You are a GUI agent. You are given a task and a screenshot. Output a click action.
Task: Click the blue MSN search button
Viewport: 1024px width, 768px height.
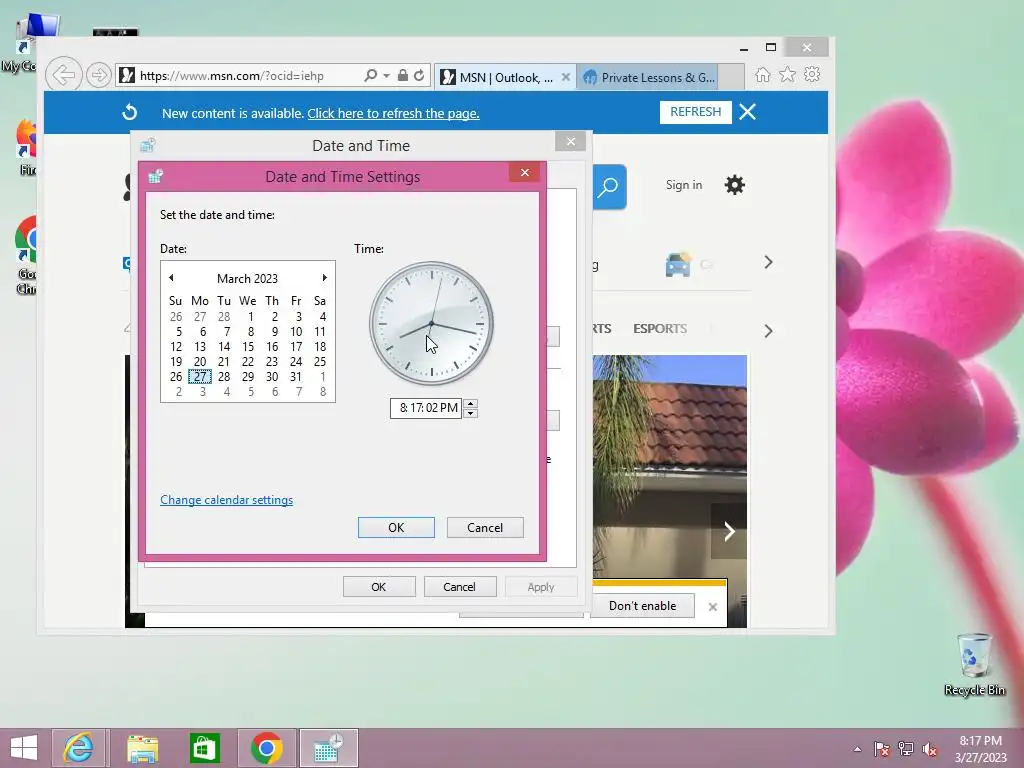(x=609, y=187)
